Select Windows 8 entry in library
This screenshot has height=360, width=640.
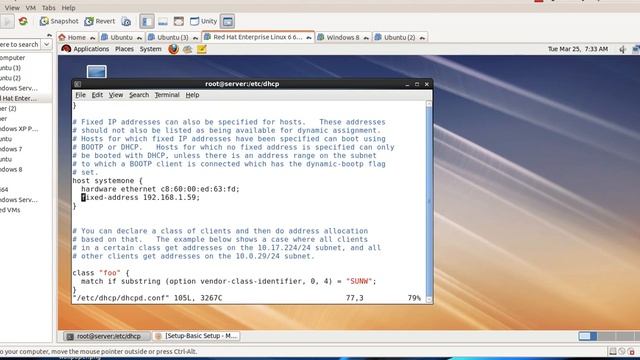[11, 169]
